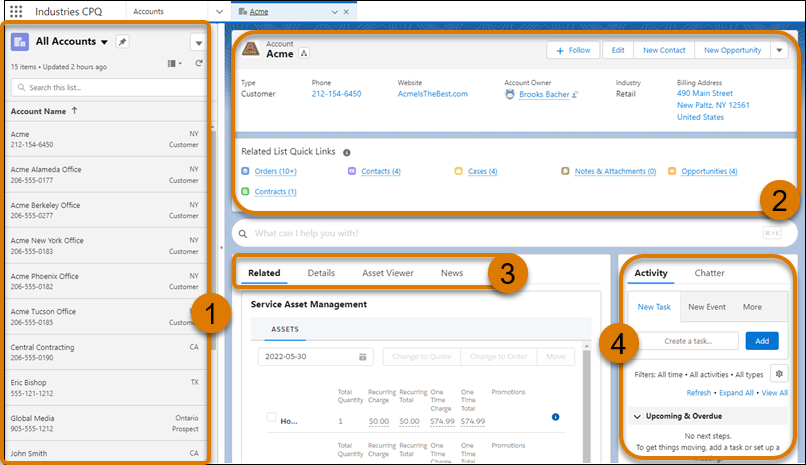Image resolution: width=806 pixels, height=465 pixels.
Task: Click the Follow button
Action: pos(573,50)
